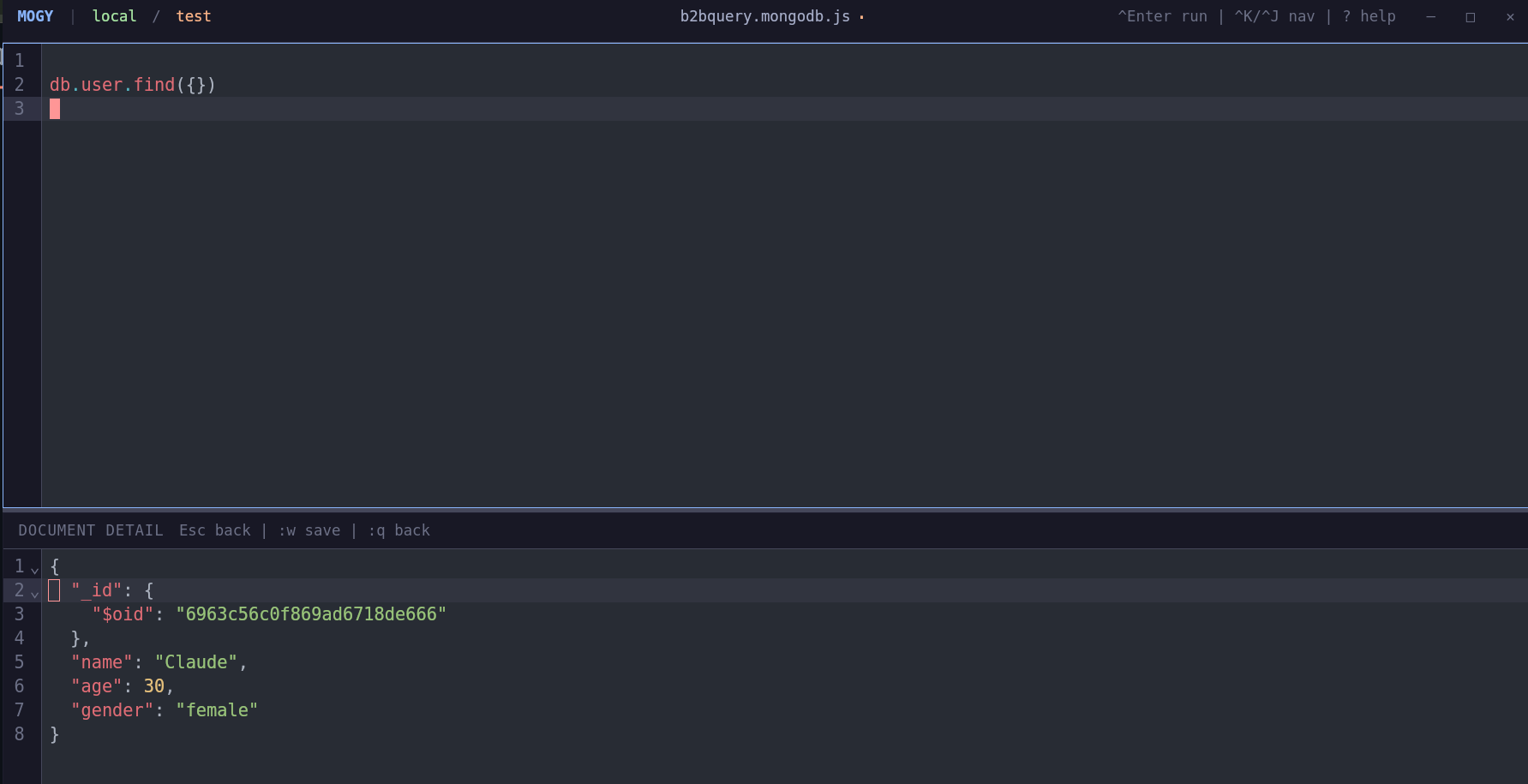Open help via the "? help" hint
The image size is (1528, 784).
(1368, 15)
